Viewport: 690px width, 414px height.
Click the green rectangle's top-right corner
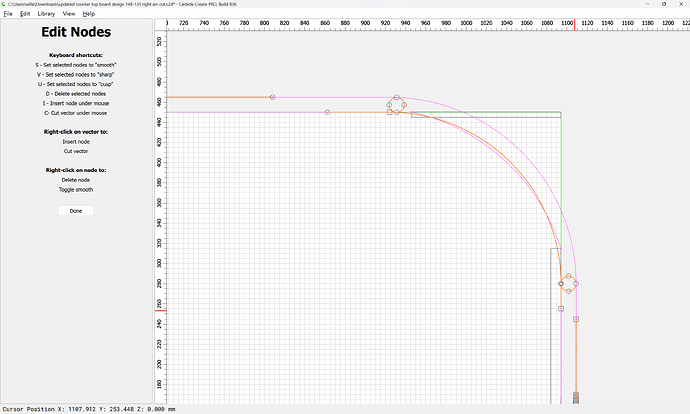560,112
